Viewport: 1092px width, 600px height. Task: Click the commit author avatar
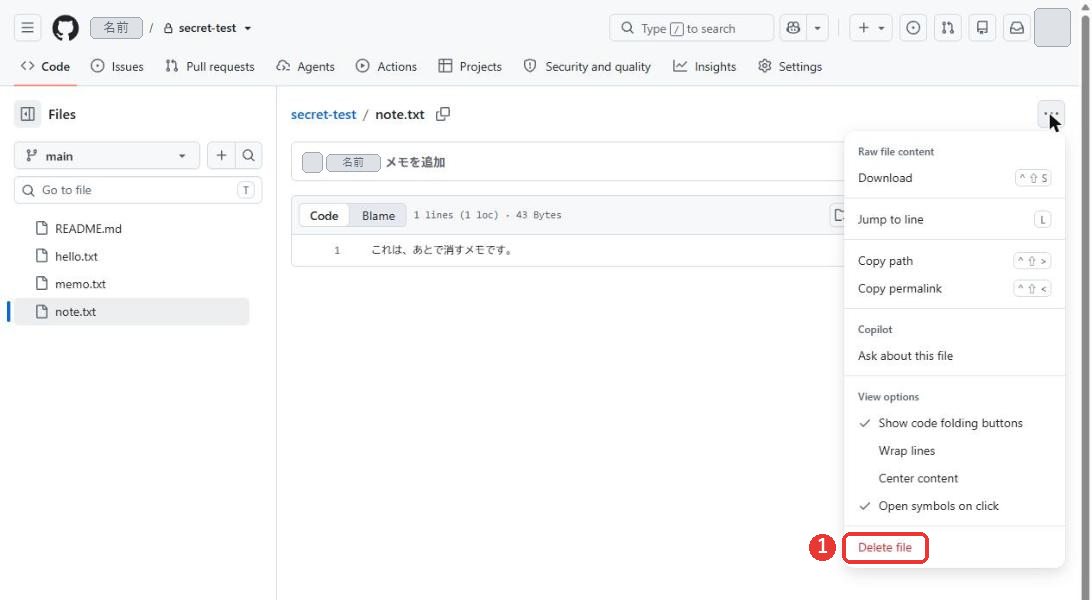pyautogui.click(x=313, y=162)
